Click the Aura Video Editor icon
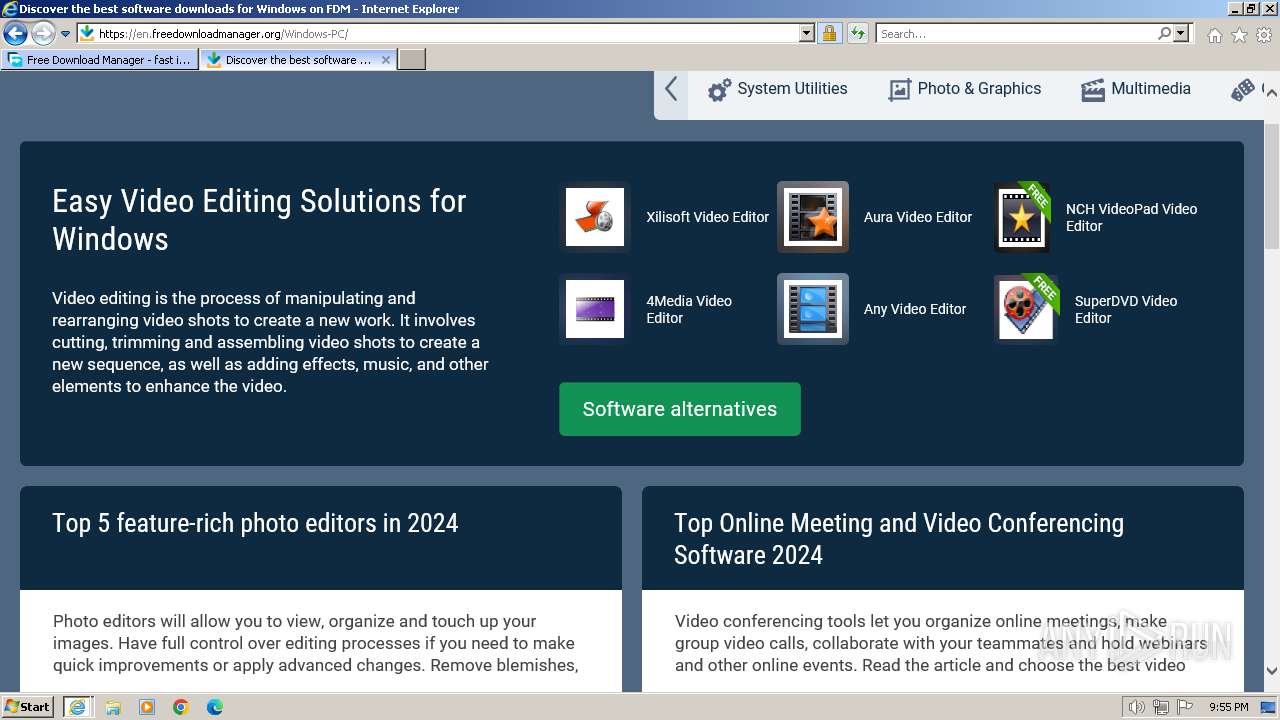Screen dimensions: 1280x720 coord(813,217)
